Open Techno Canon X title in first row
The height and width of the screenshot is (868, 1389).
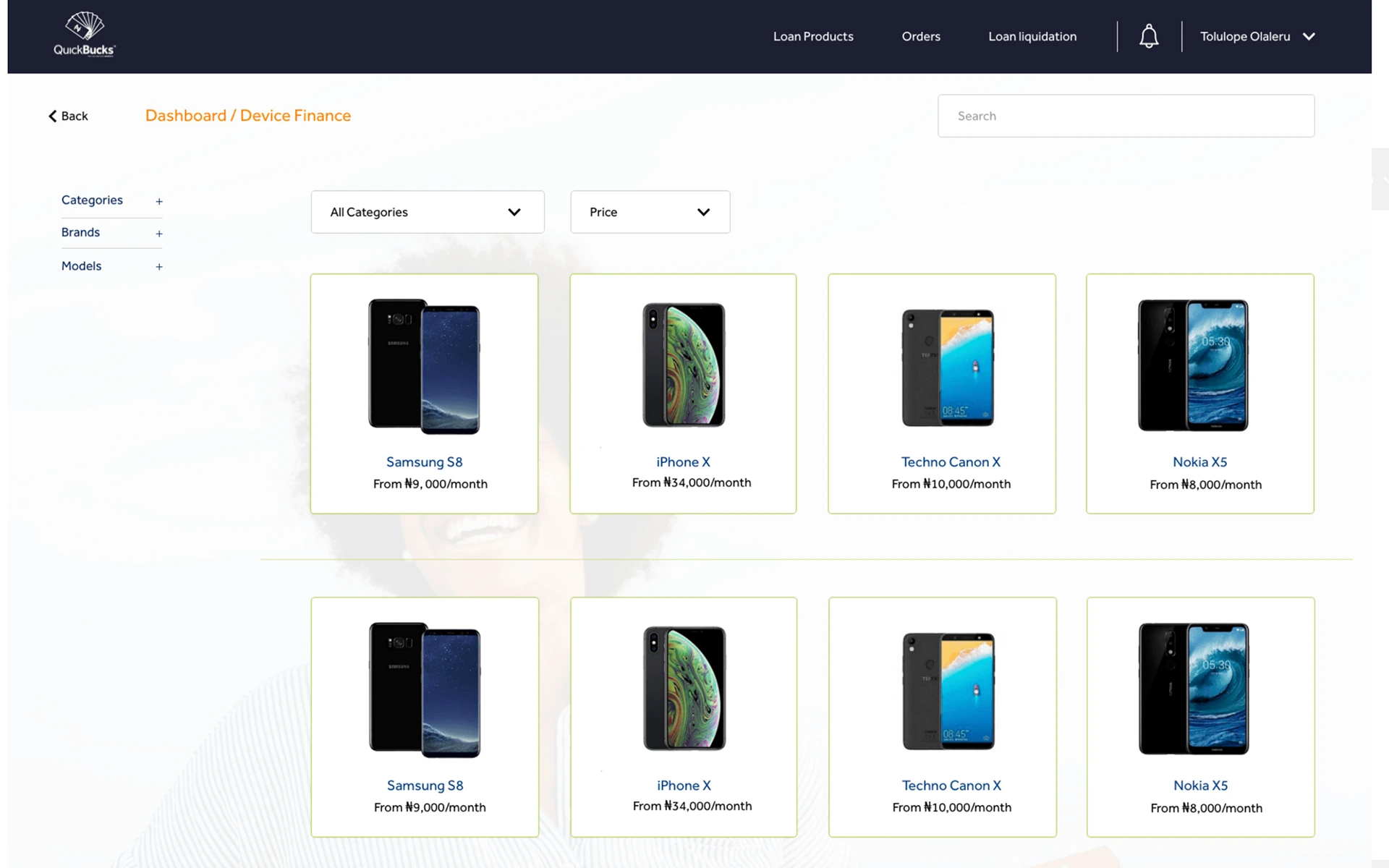(951, 462)
